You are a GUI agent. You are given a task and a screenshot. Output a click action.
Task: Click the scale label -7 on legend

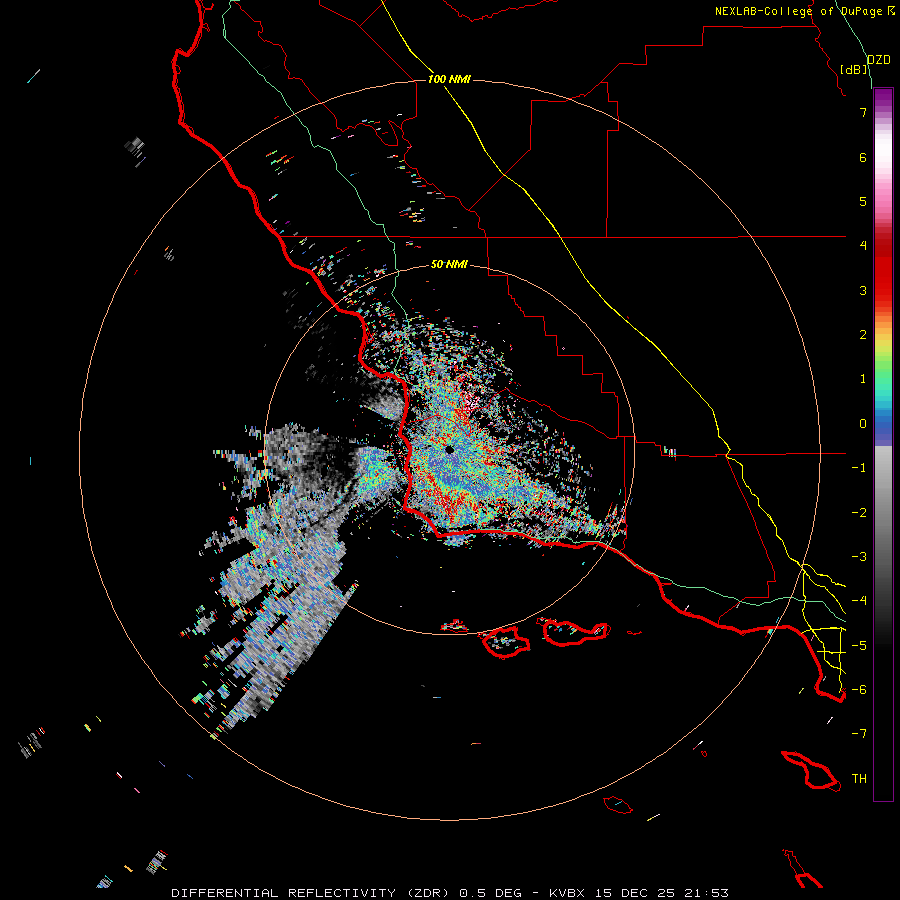tap(859, 734)
